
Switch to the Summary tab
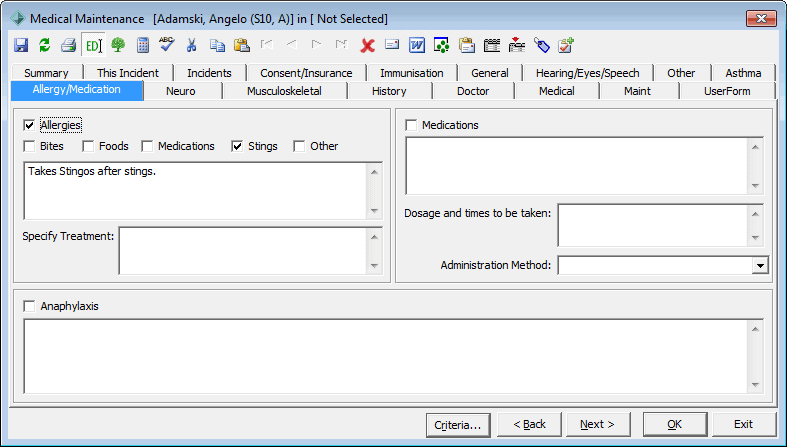pos(46,73)
